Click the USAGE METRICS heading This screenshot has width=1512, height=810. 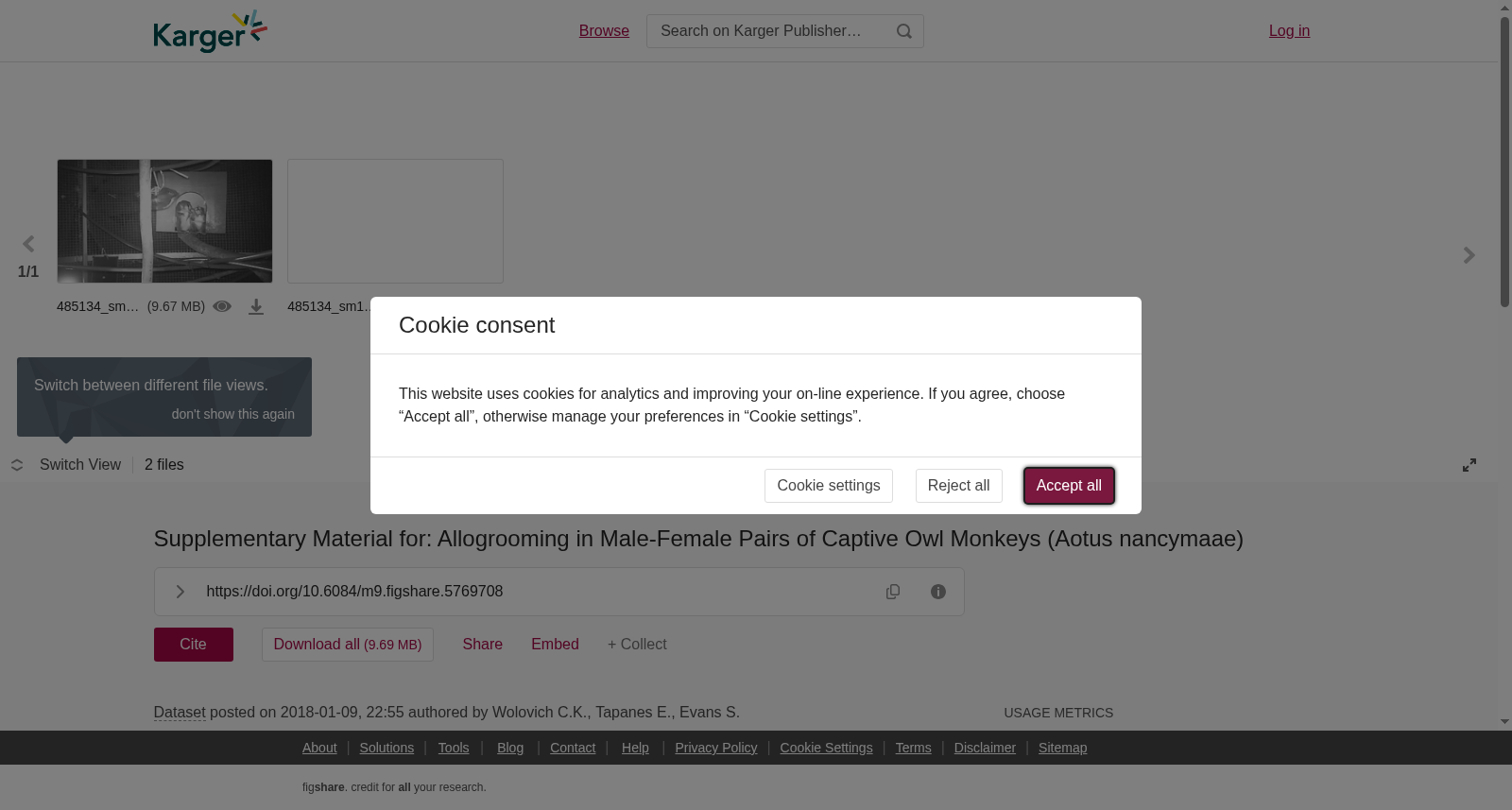coord(1058,713)
